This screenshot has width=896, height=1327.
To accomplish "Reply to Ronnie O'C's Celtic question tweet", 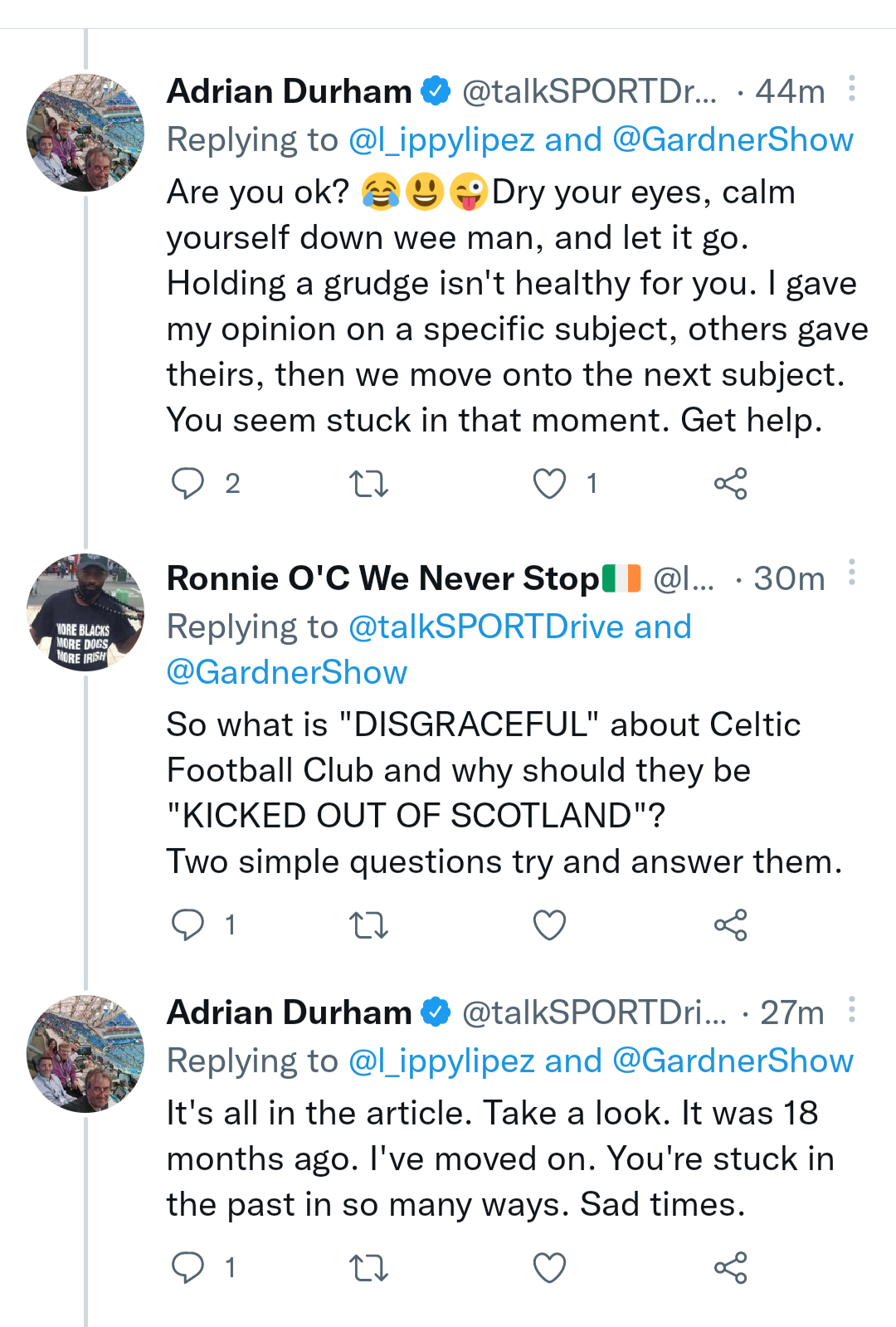I will pos(187,925).
